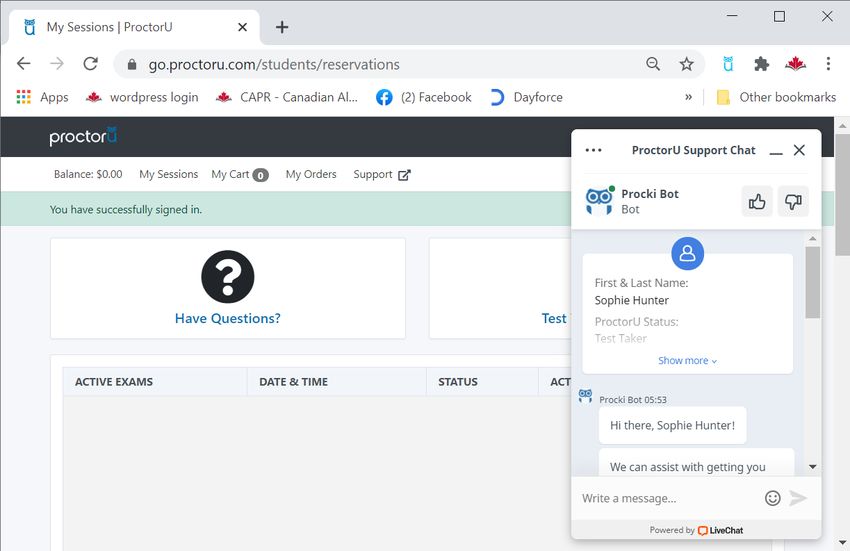This screenshot has width=850, height=551.
Task: Click the chat scroll up arrow
Action: [x=812, y=239]
